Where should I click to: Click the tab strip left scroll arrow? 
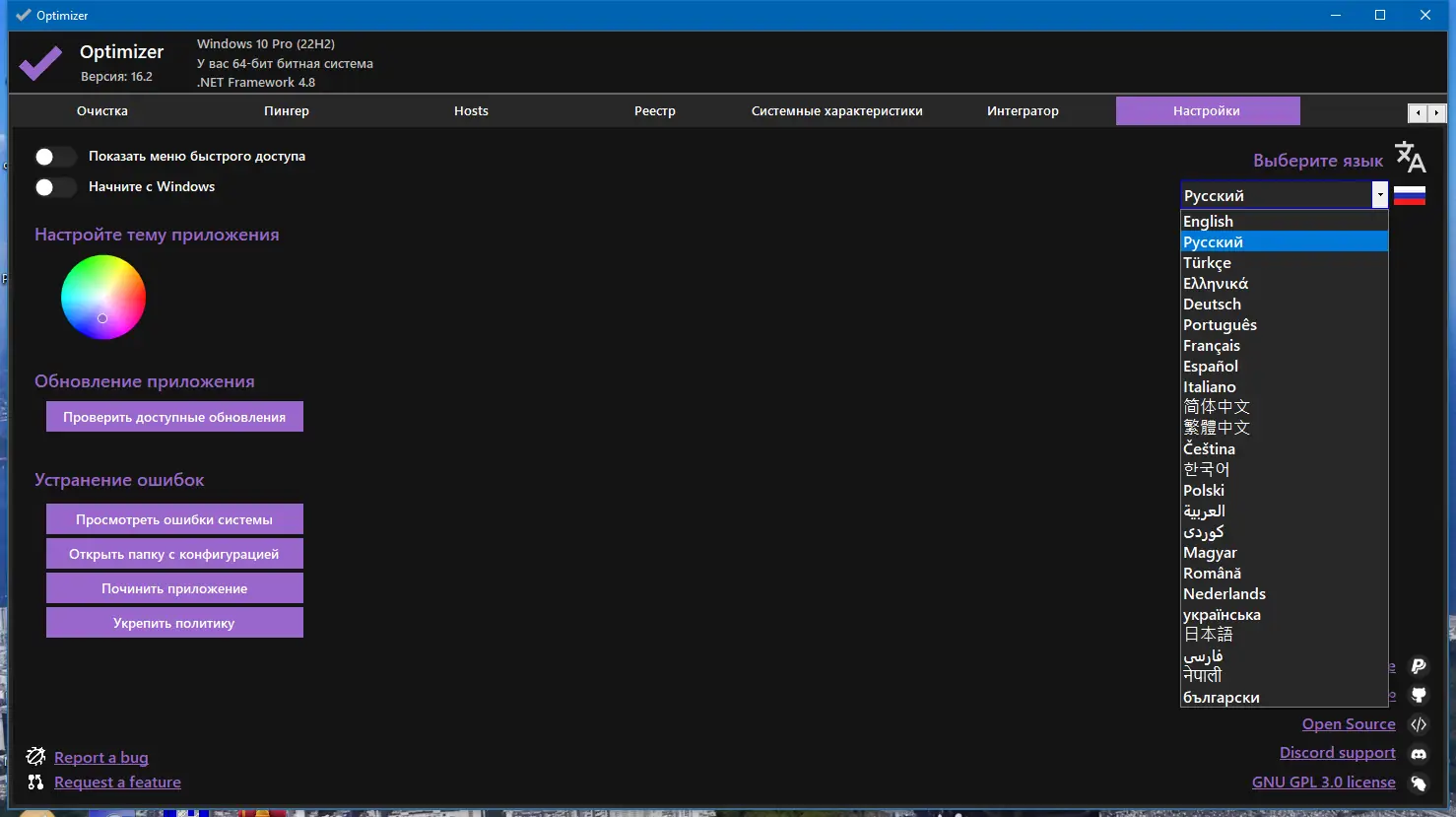click(1418, 112)
